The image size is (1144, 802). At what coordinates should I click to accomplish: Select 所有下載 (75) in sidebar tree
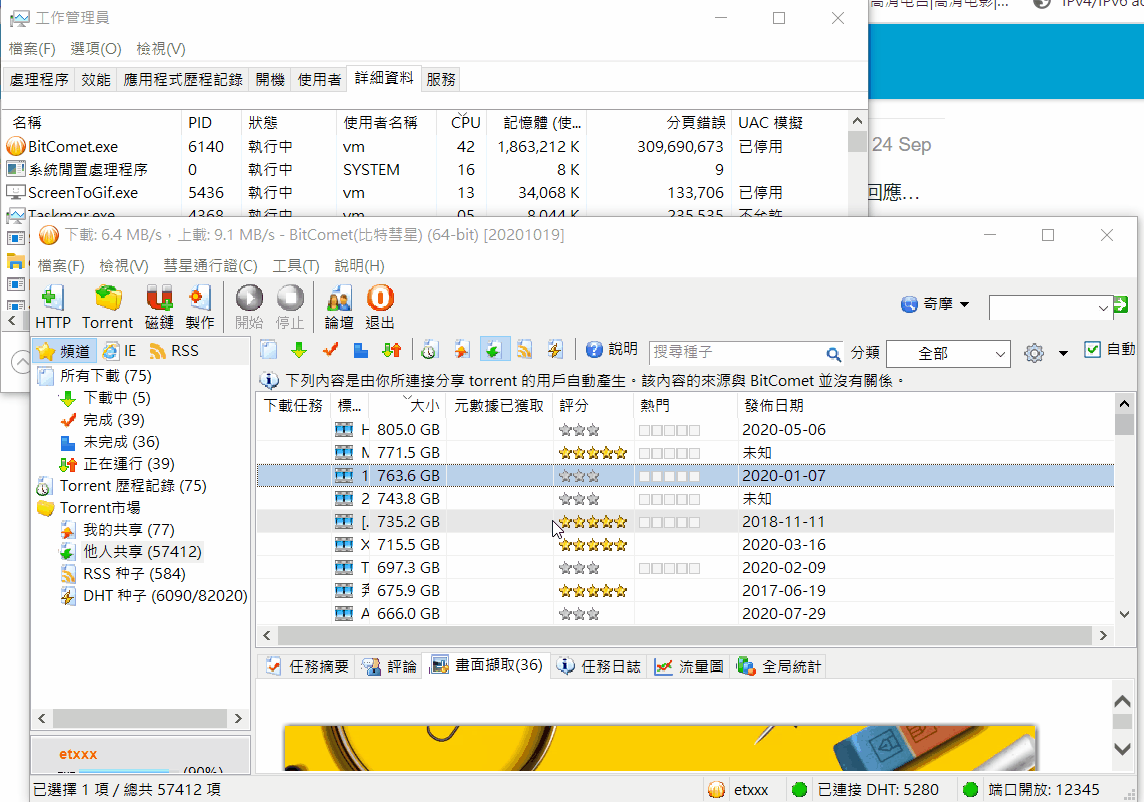[x=106, y=376]
